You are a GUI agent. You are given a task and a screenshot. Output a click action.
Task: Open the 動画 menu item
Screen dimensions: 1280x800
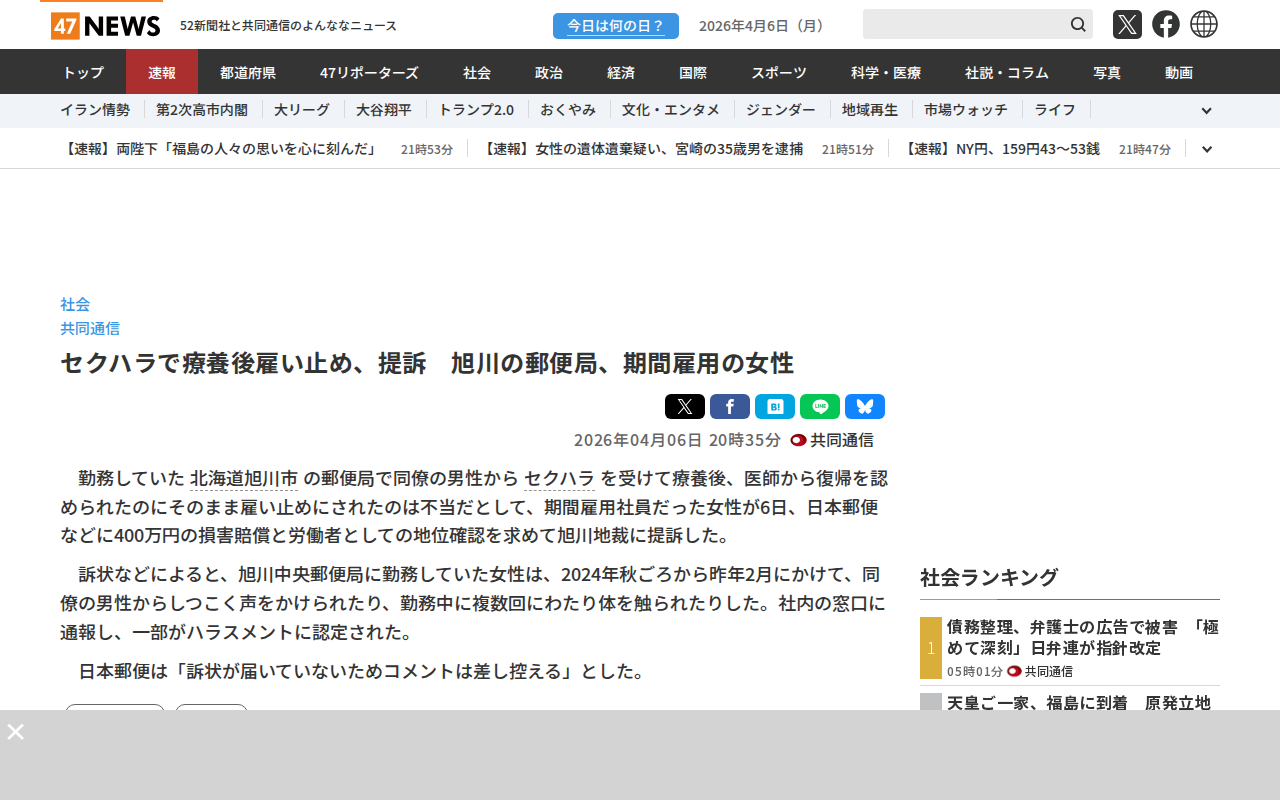(1179, 72)
